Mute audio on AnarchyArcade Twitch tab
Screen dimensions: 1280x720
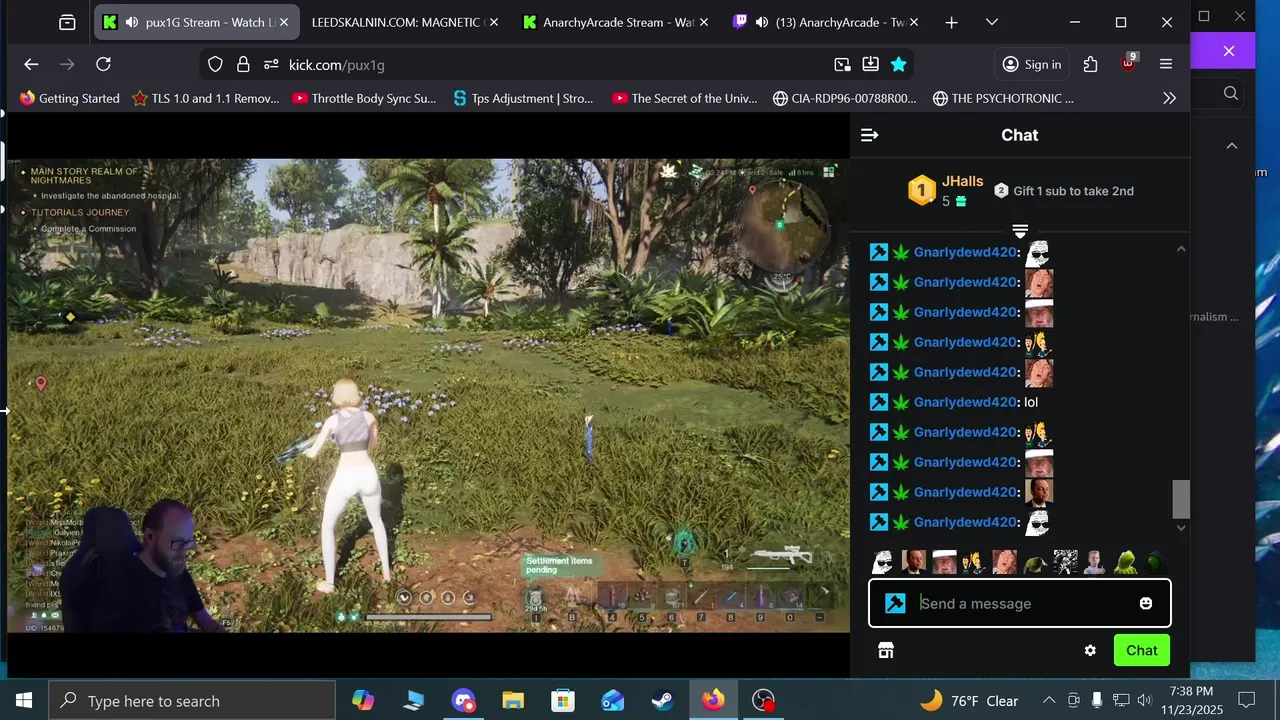click(x=762, y=22)
